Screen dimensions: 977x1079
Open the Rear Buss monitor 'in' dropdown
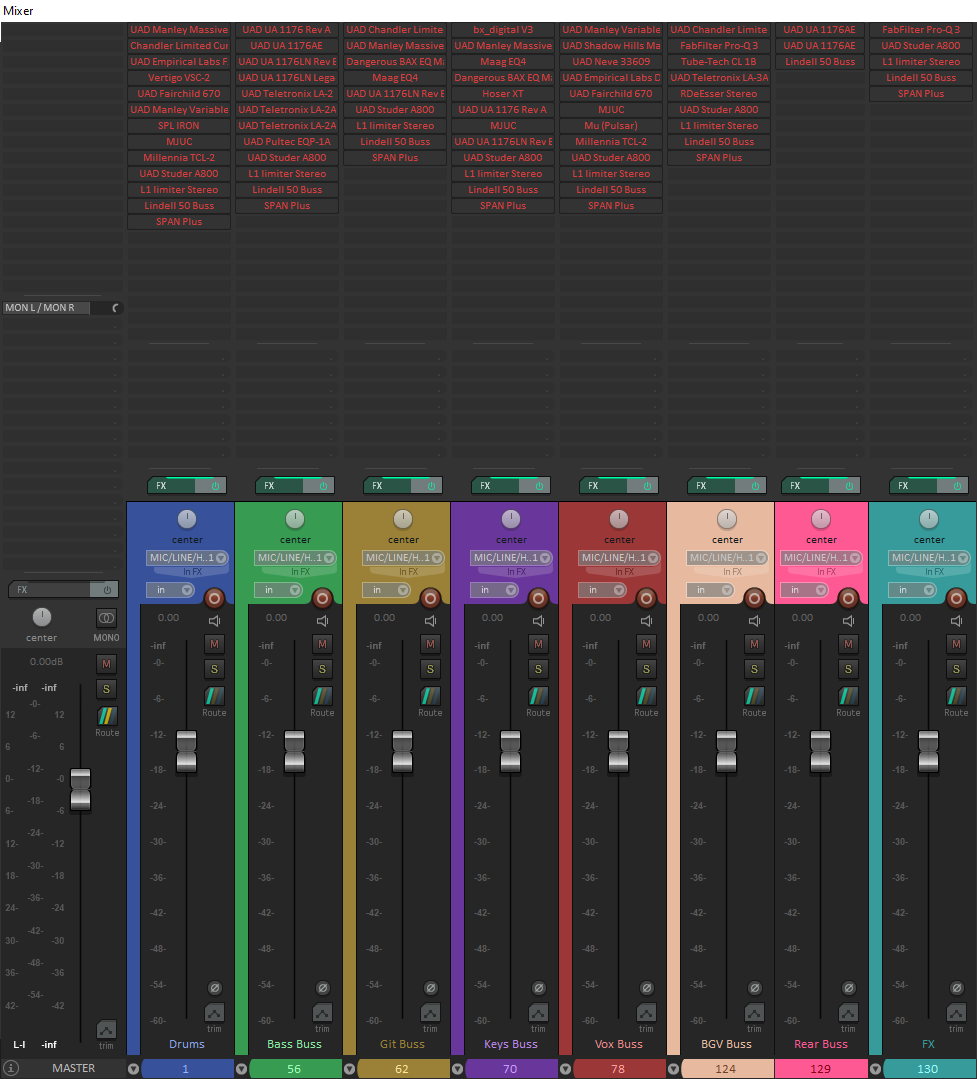(804, 590)
